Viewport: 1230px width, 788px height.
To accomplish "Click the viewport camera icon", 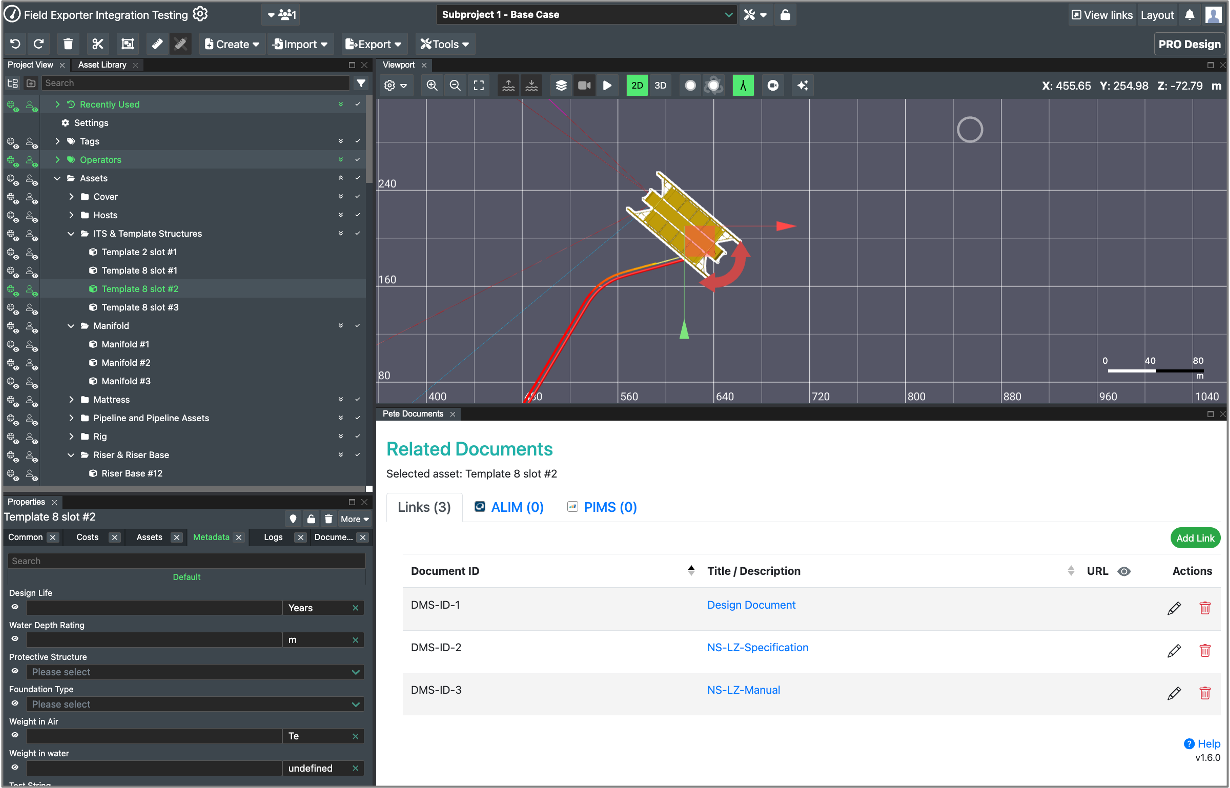I will (584, 86).
